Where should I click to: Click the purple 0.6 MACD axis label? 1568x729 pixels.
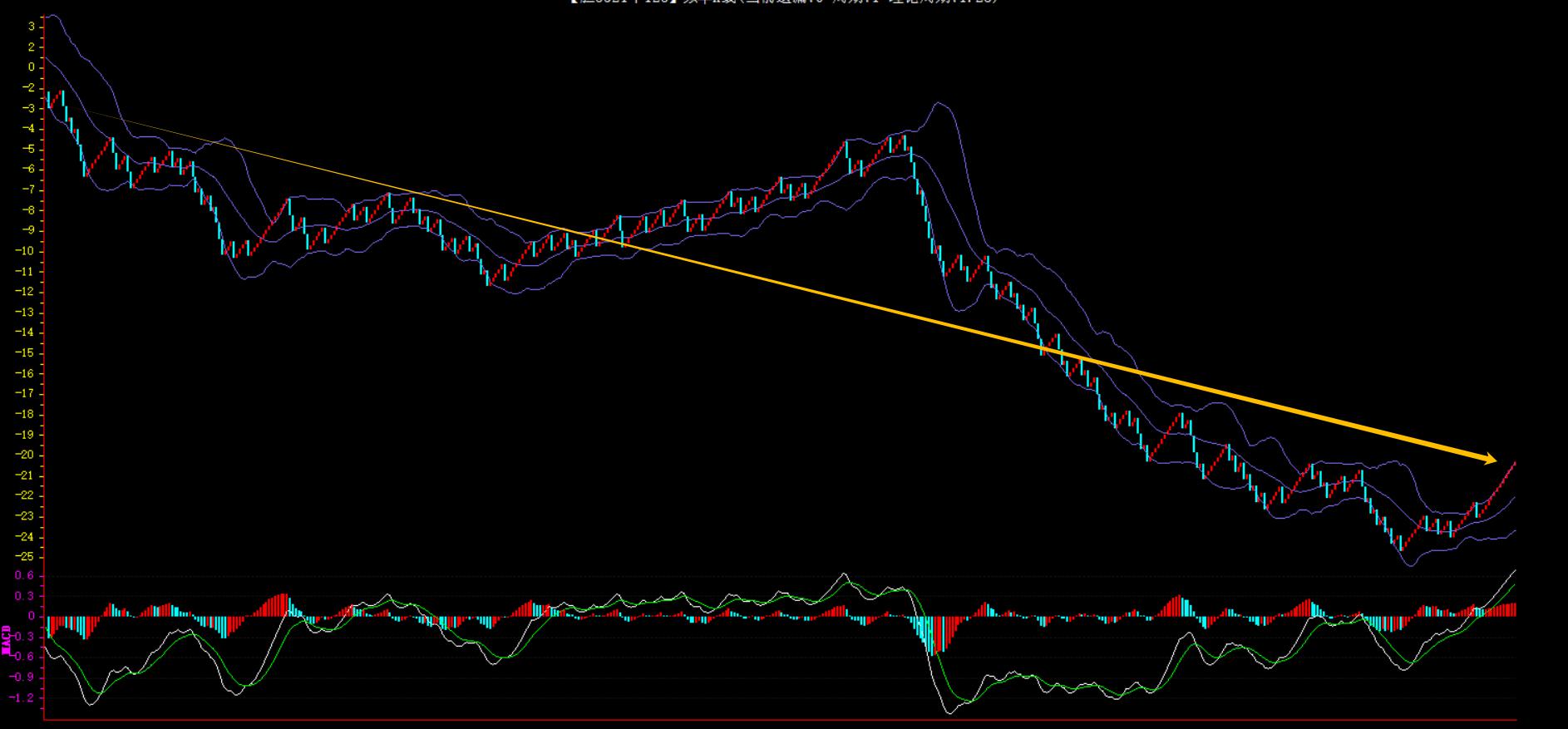tap(25, 576)
